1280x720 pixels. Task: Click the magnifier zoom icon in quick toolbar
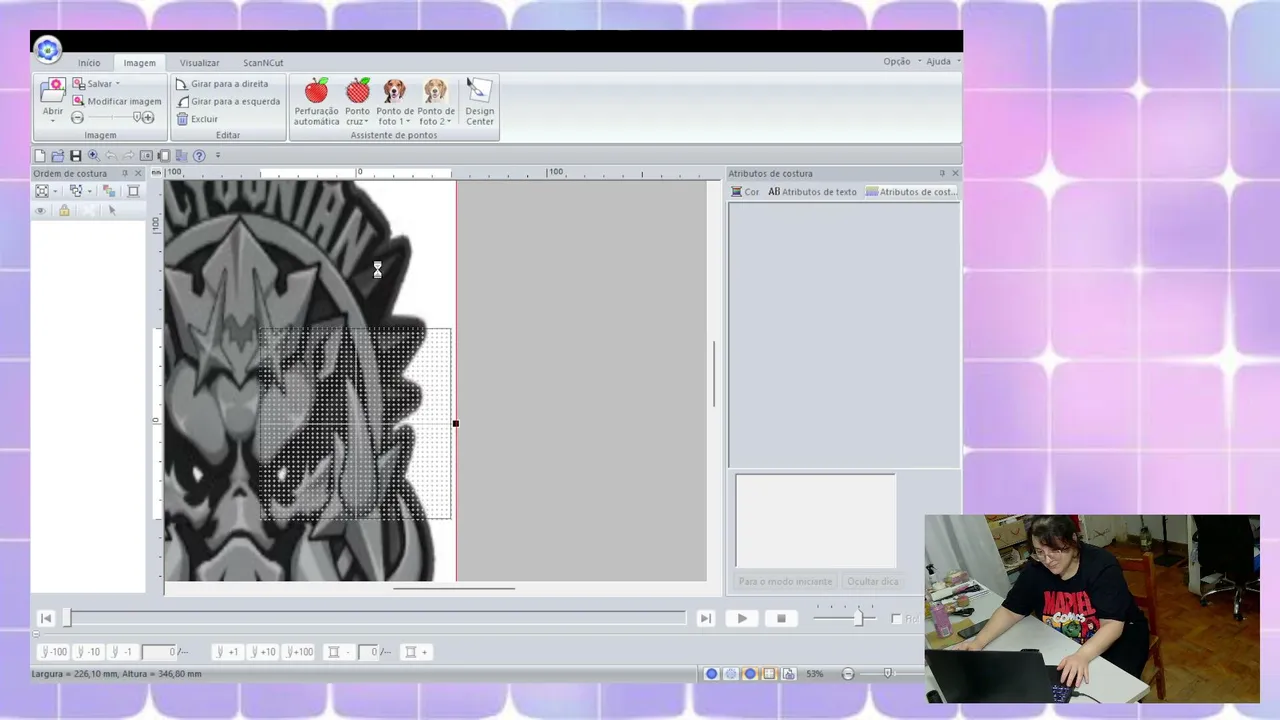[93, 156]
